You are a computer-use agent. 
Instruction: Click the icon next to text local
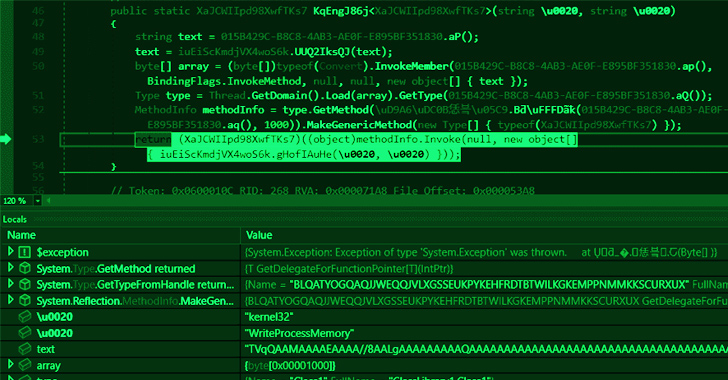[x=25, y=349]
